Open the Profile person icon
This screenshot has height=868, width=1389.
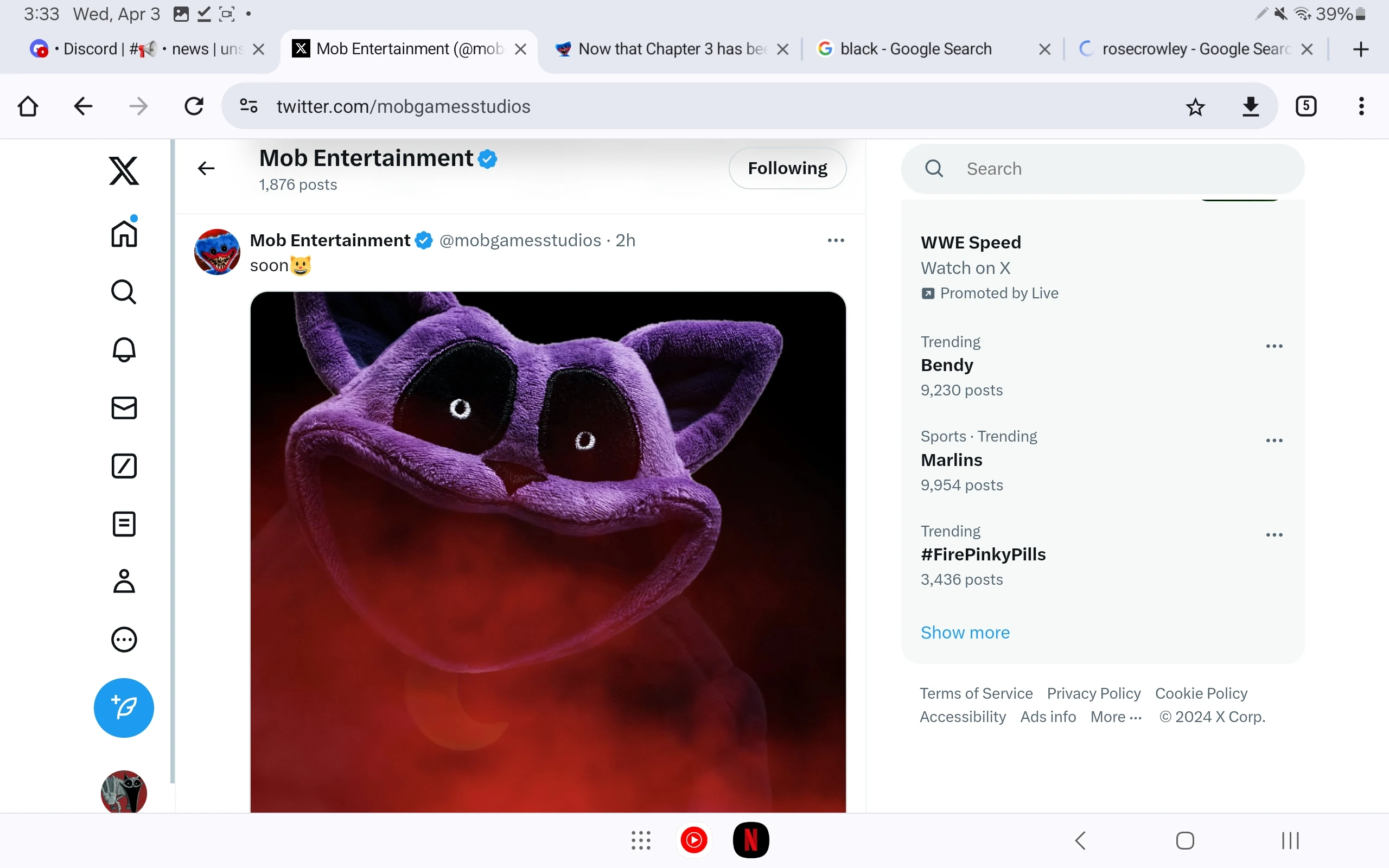123,581
